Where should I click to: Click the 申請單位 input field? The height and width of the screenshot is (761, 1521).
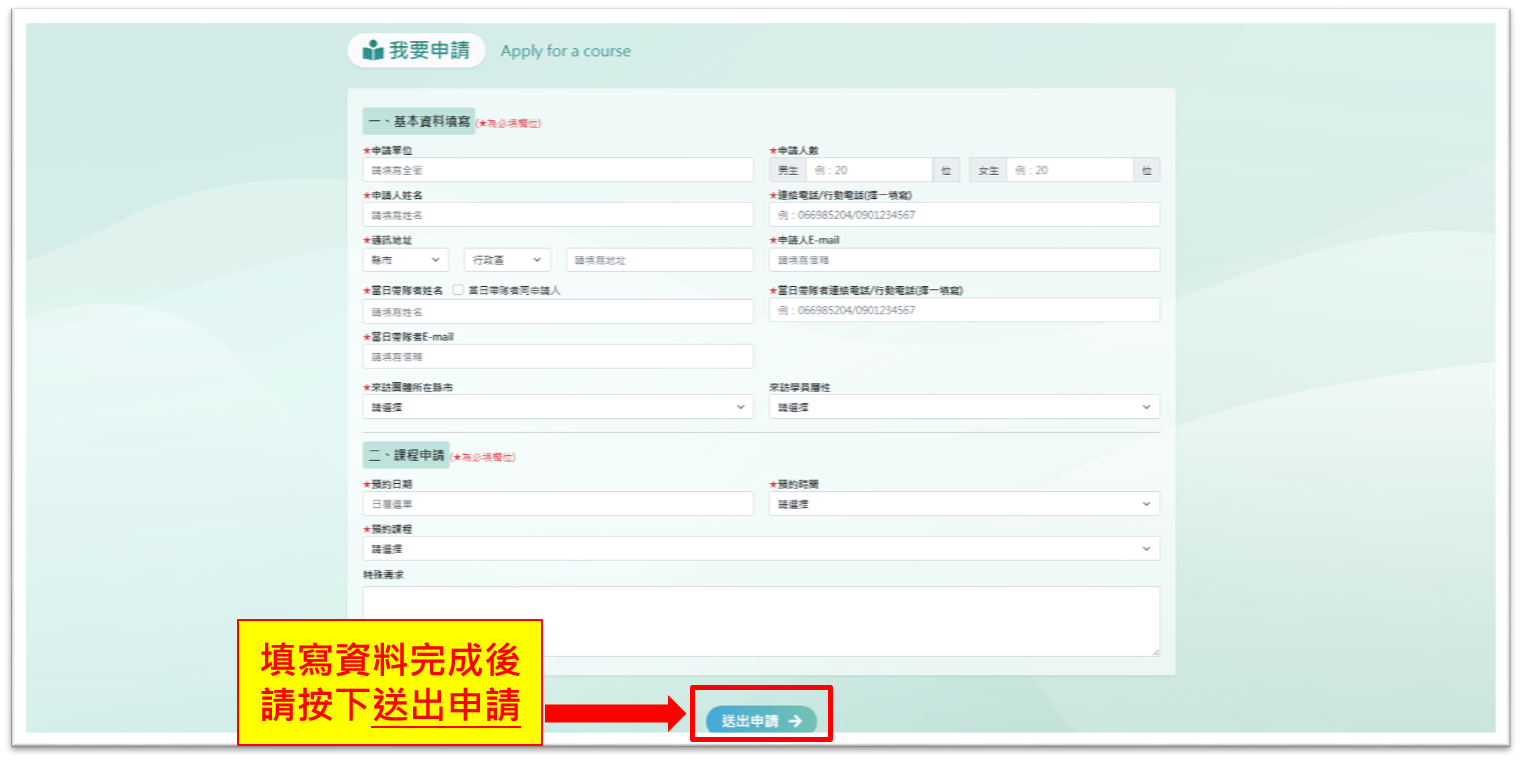(x=558, y=170)
